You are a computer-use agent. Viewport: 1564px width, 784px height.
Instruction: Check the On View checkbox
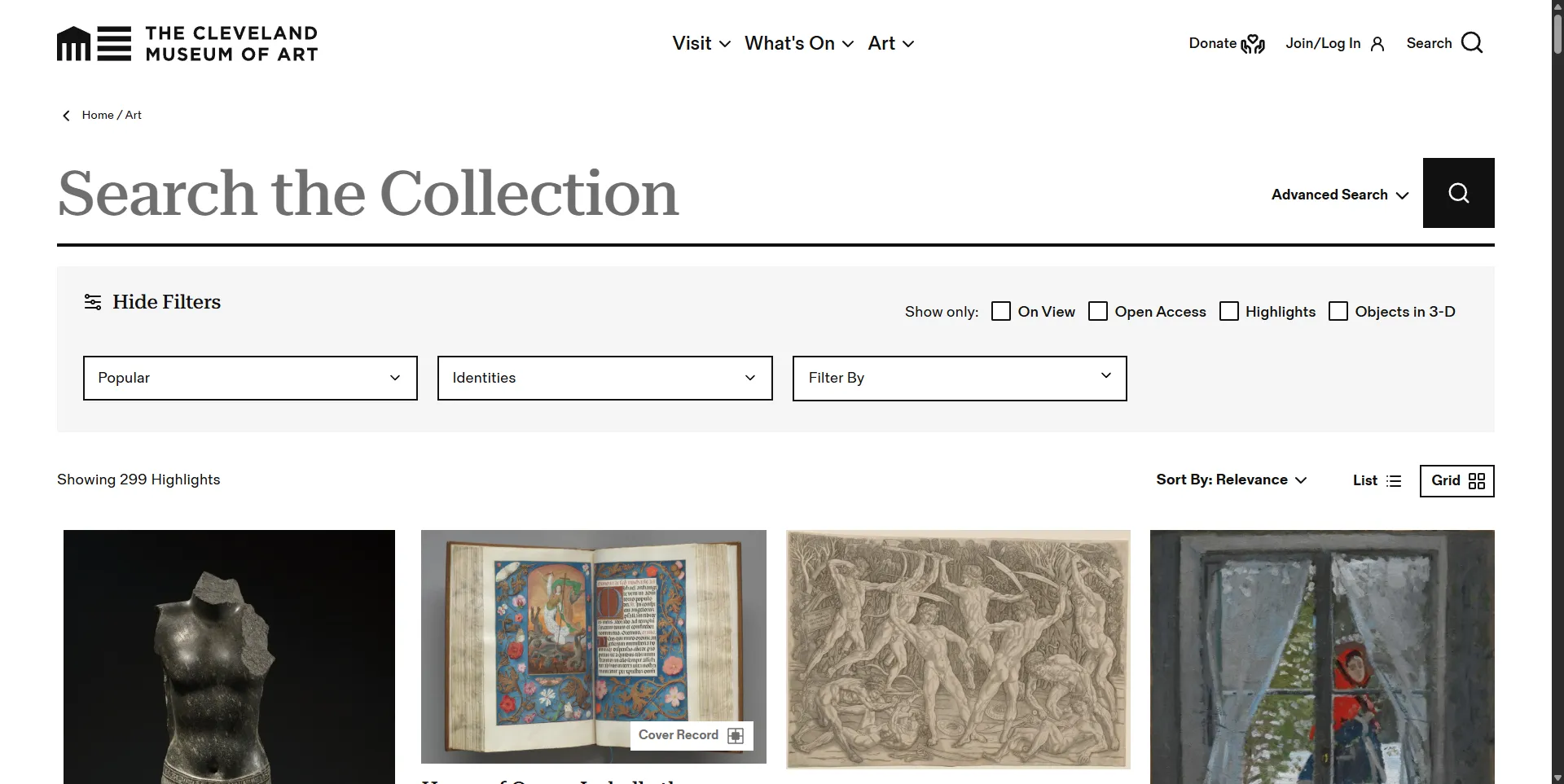click(1001, 311)
